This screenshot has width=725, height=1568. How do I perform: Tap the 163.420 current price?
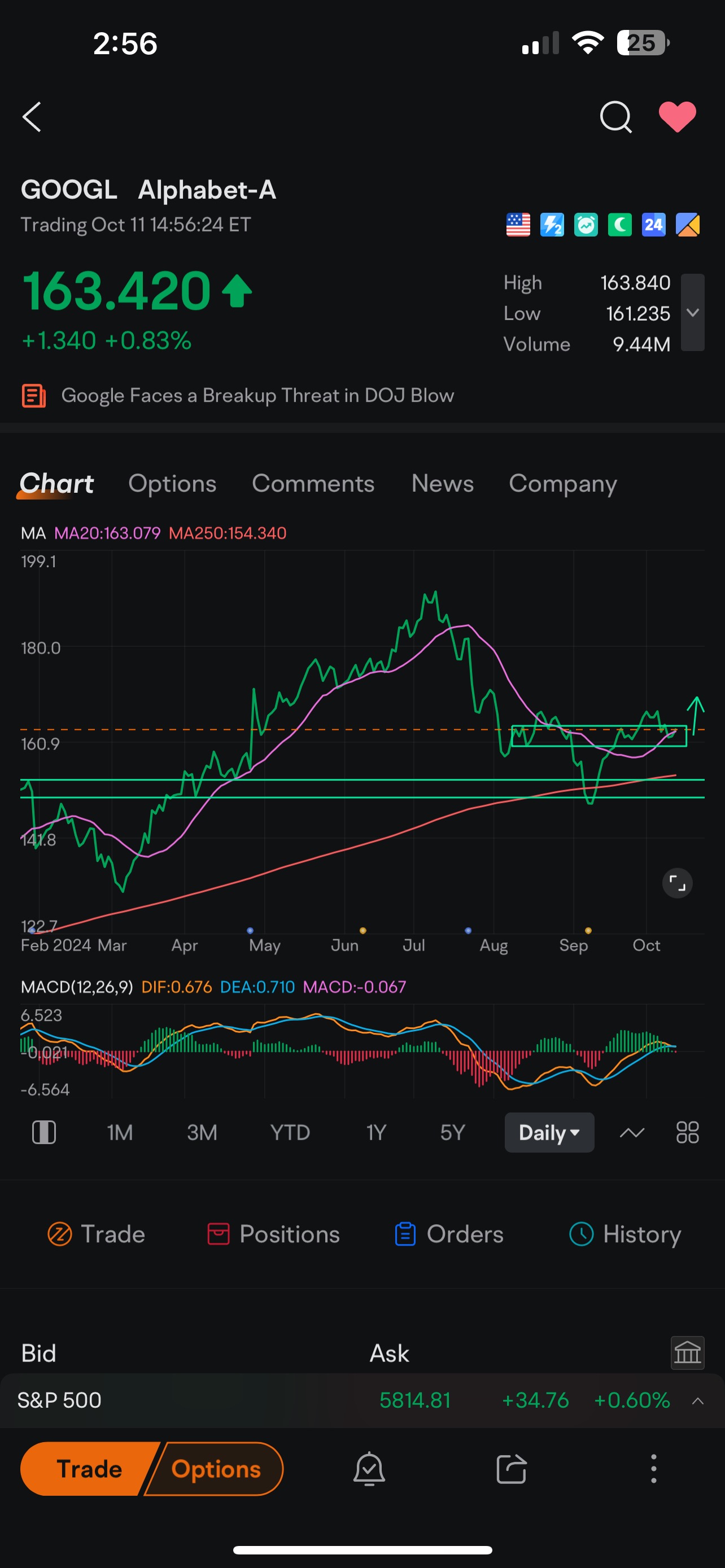point(117,291)
